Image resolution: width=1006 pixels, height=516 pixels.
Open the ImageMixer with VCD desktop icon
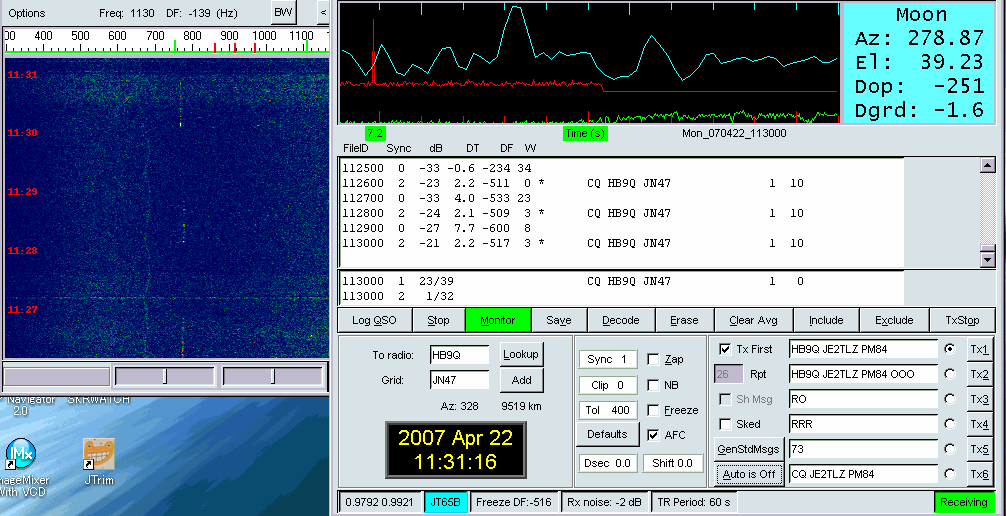click(x=21, y=456)
